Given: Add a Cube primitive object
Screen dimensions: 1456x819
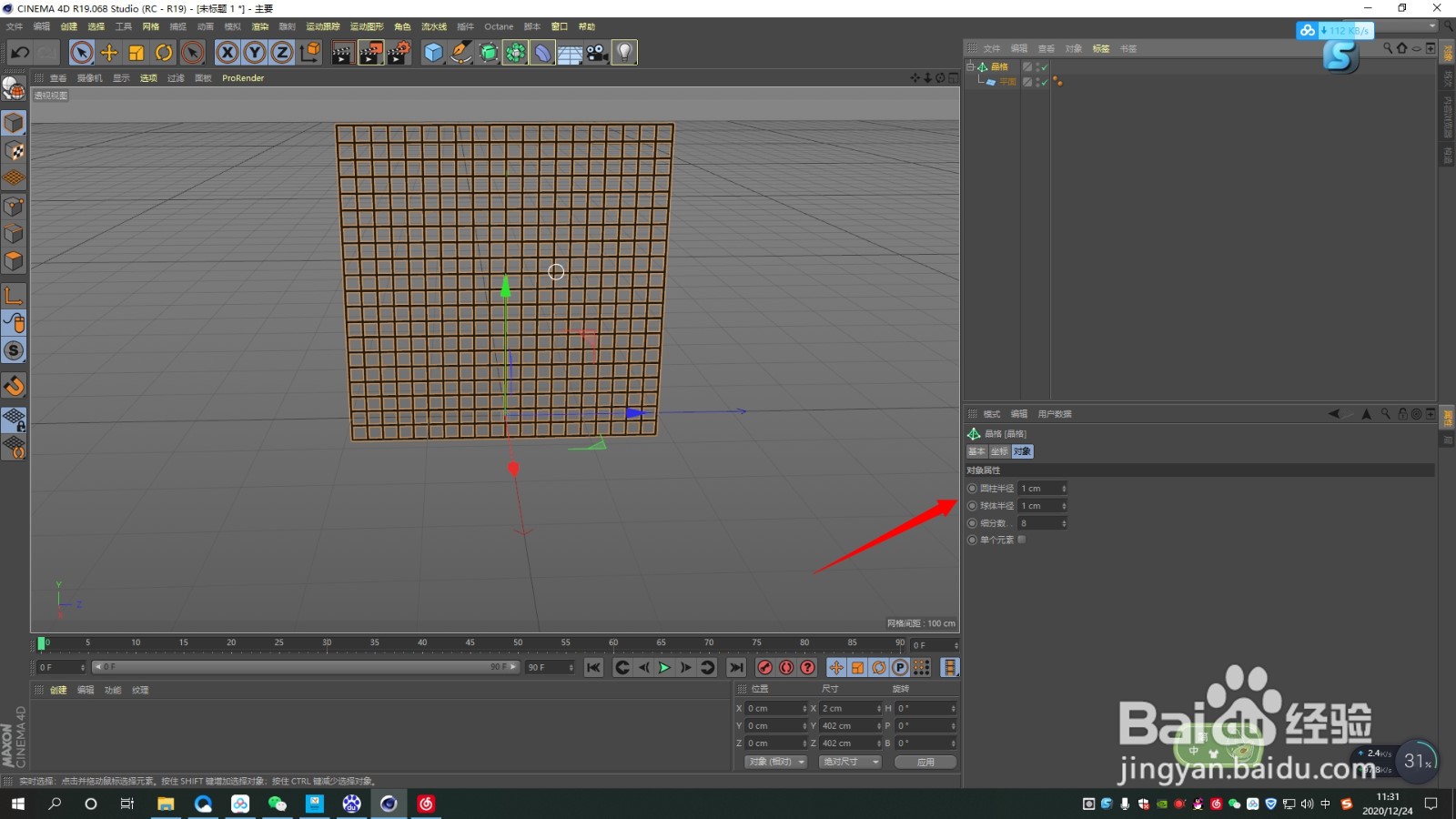Looking at the screenshot, I should pos(433,53).
